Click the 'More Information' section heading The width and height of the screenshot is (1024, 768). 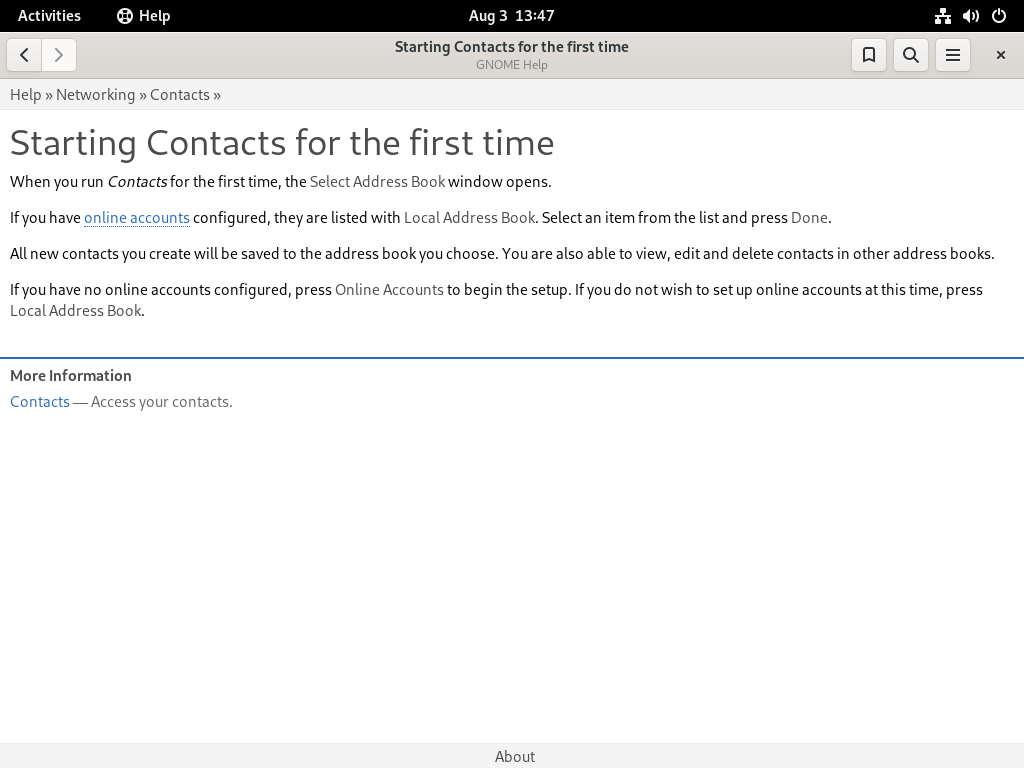[71, 376]
